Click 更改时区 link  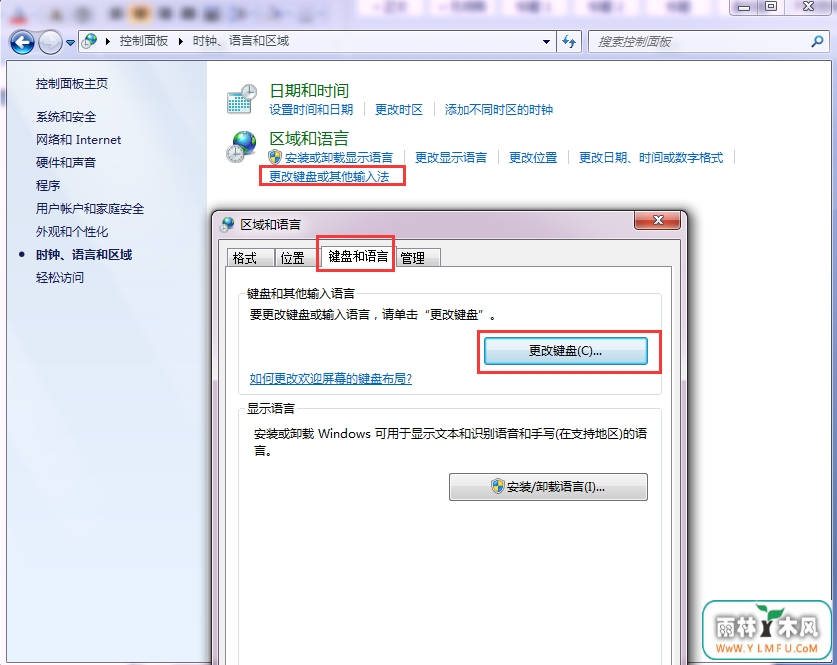(399, 110)
